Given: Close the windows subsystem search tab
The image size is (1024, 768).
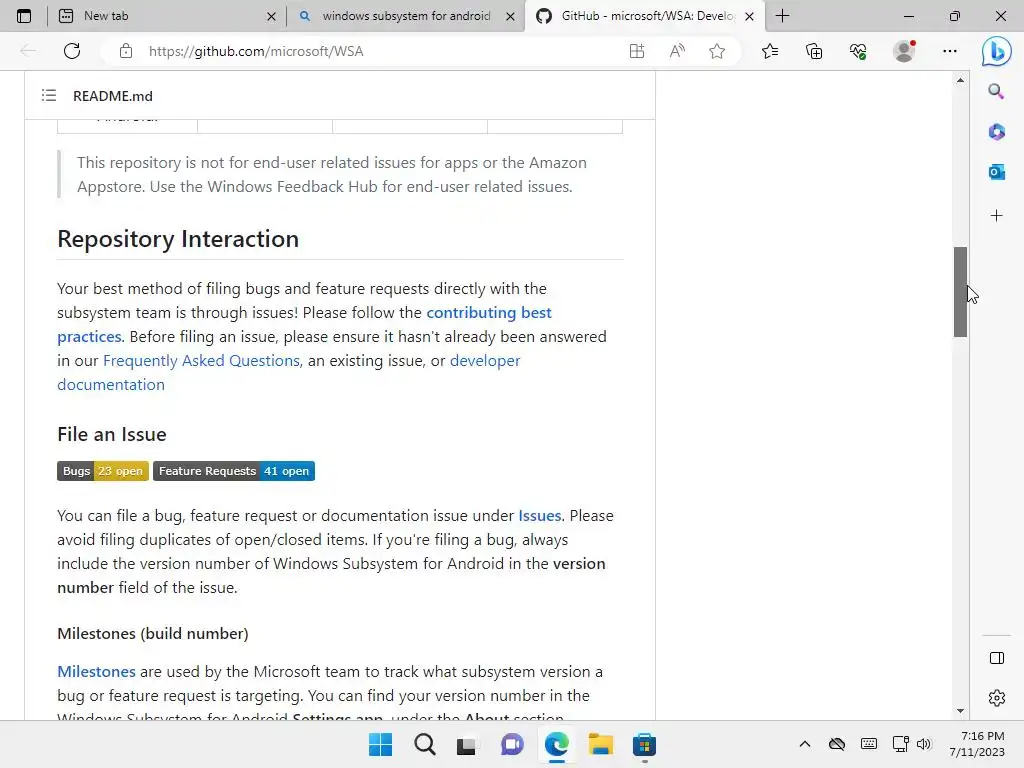Looking at the screenshot, I should 511,16.
